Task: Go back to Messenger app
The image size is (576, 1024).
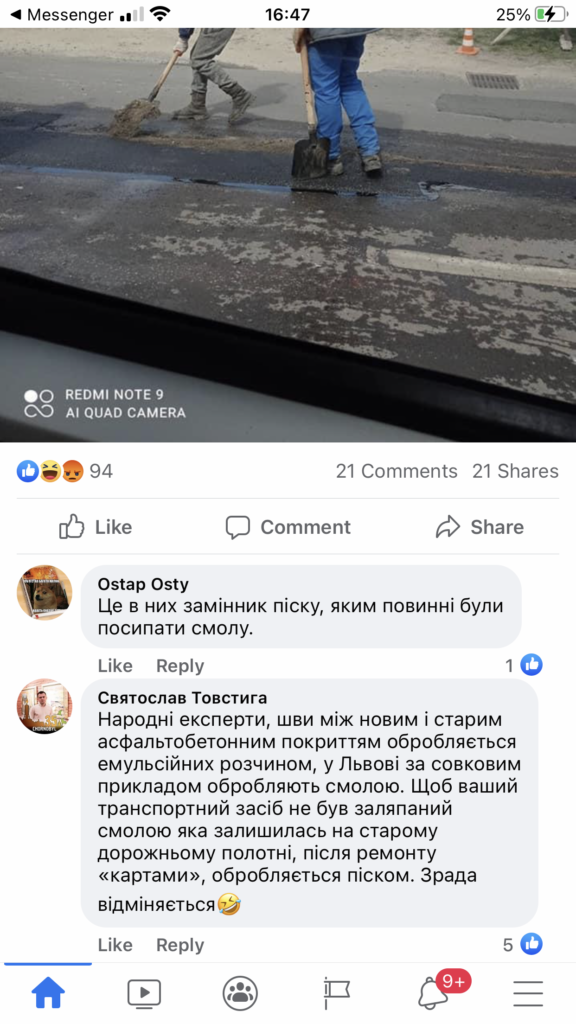Action: click(62, 14)
